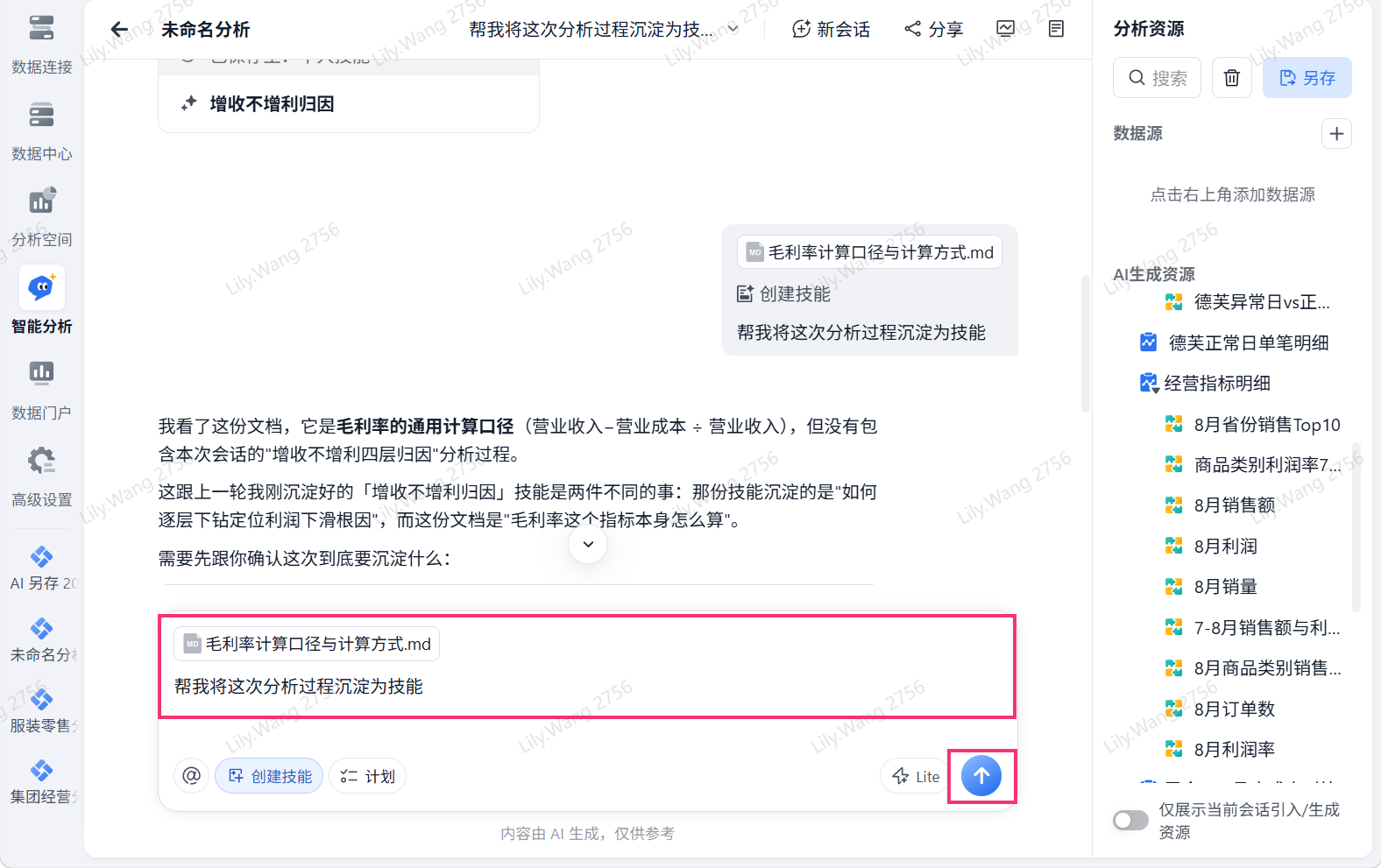Open the AI 另存 item in the sidebar
The height and width of the screenshot is (868, 1381).
tap(41, 569)
